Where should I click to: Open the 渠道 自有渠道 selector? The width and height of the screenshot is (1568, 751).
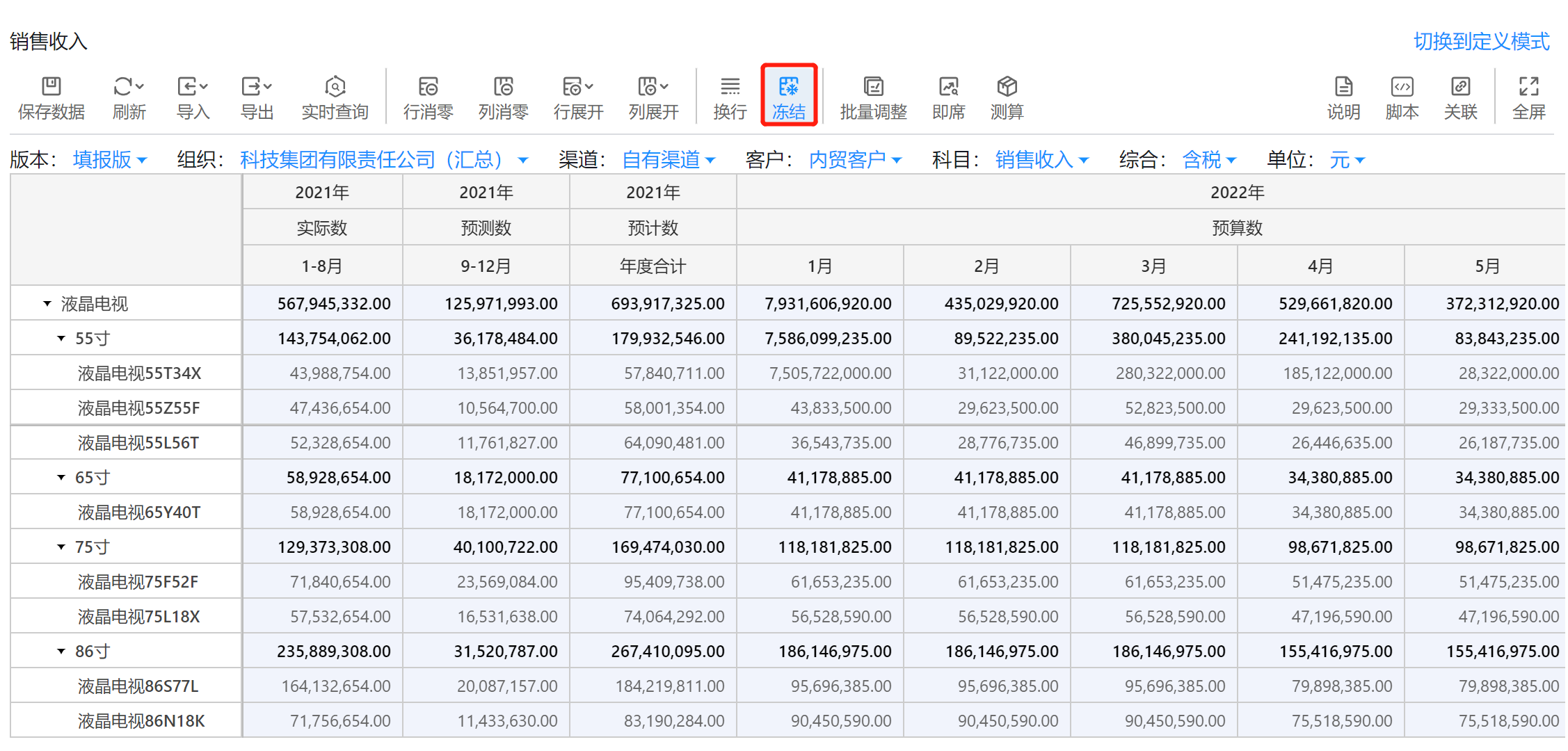pyautogui.click(x=668, y=160)
